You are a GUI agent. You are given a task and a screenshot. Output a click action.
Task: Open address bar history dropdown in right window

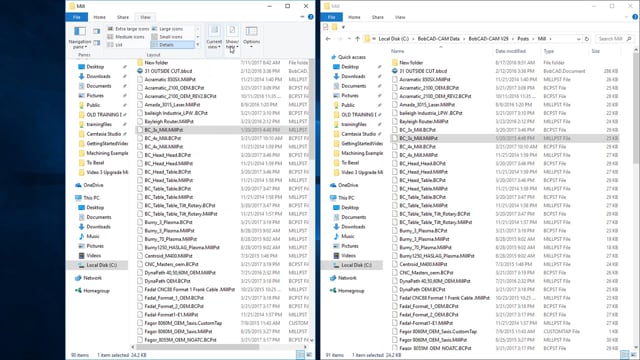(x=578, y=39)
